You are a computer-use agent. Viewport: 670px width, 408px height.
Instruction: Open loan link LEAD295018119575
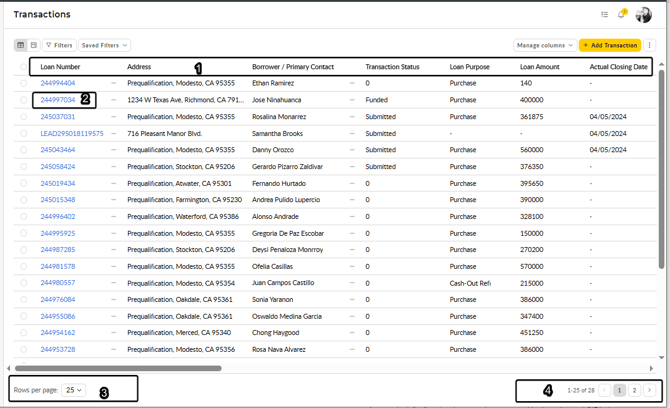point(72,133)
